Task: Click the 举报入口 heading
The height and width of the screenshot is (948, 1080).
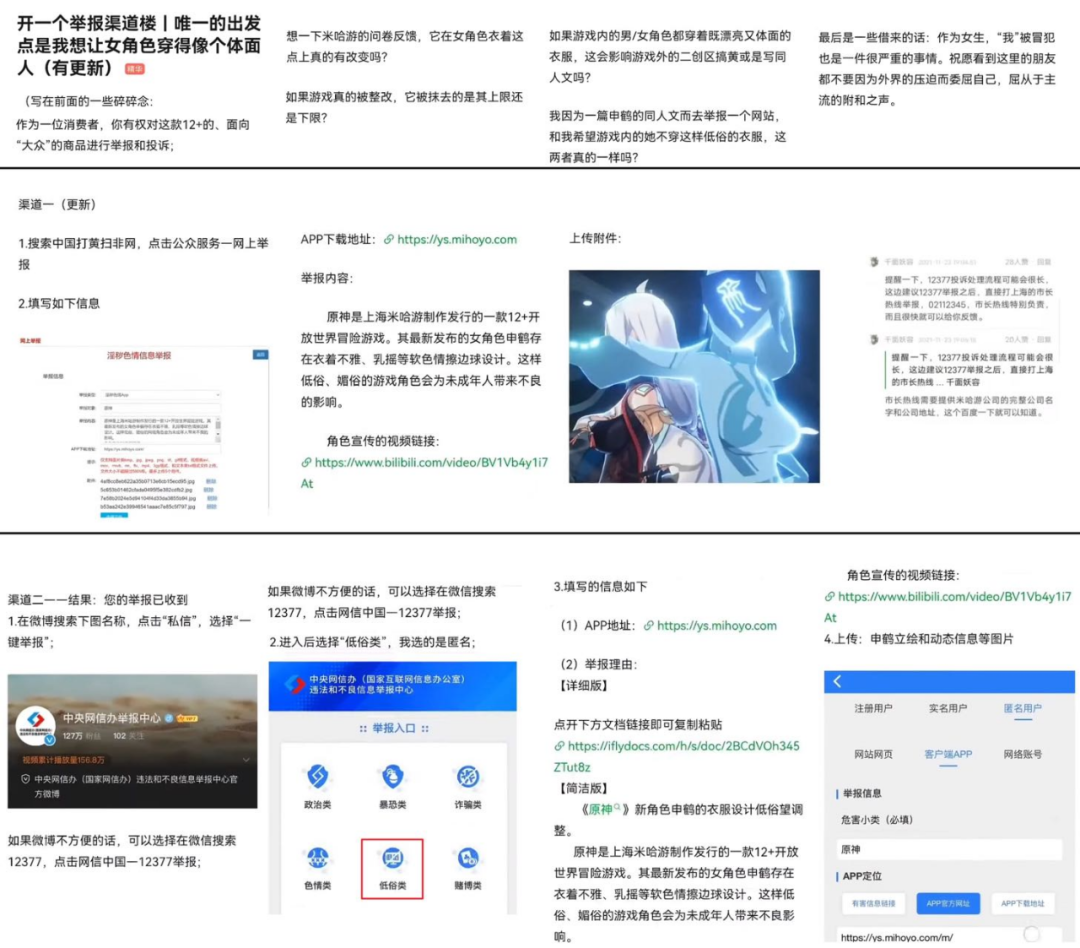Action: tap(393, 728)
